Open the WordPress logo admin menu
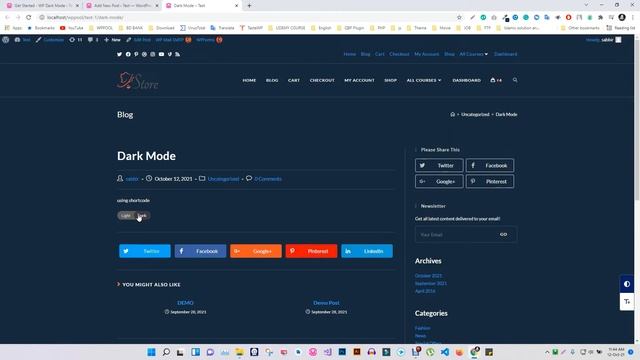The image size is (640, 360). (6, 40)
